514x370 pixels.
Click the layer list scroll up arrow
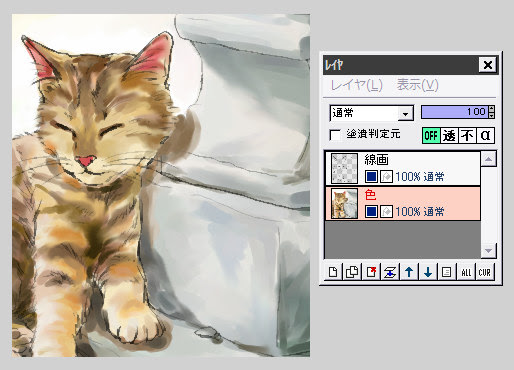click(489, 159)
